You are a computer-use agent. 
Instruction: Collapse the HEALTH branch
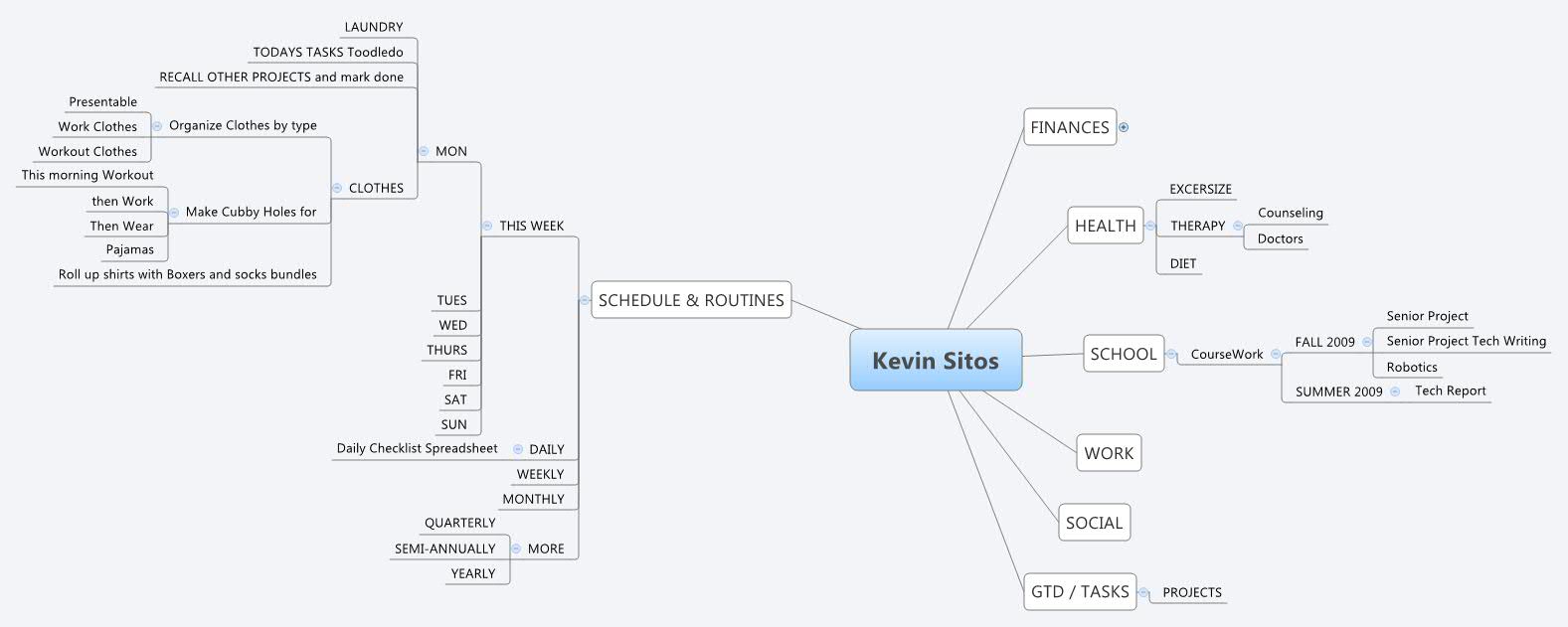(x=1150, y=226)
